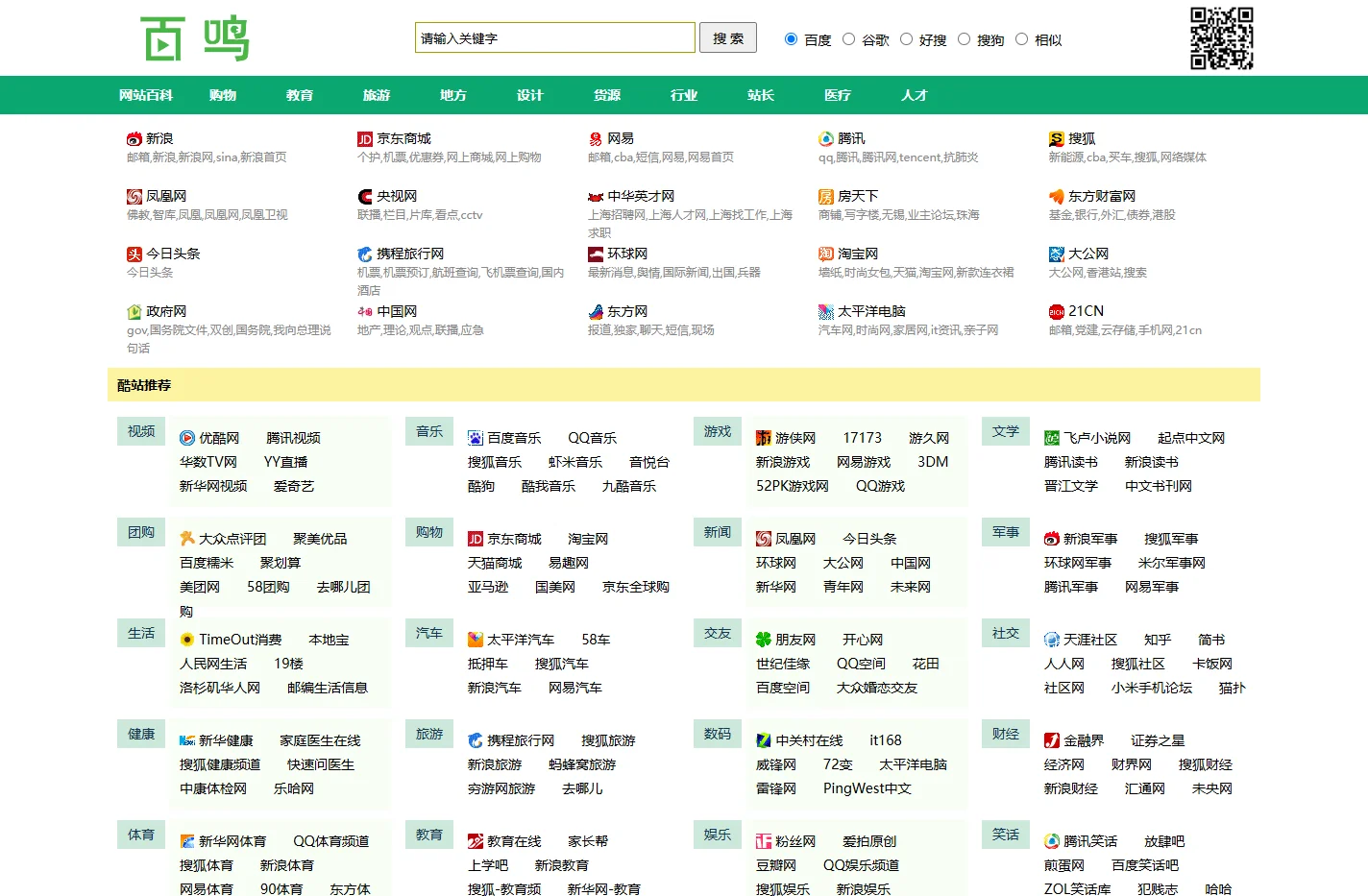Click the 百度音乐 paw icon
This screenshot has height=896, width=1368.
coord(476,439)
